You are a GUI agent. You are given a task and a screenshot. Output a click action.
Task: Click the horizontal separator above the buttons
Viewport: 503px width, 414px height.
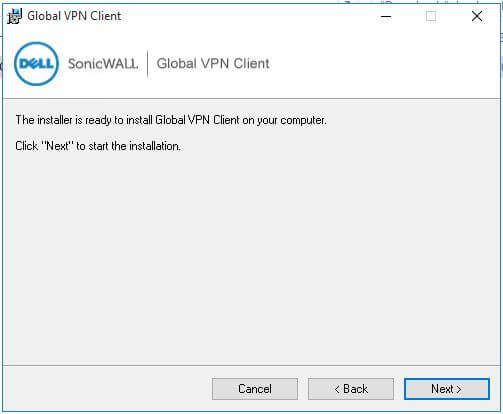point(251,365)
